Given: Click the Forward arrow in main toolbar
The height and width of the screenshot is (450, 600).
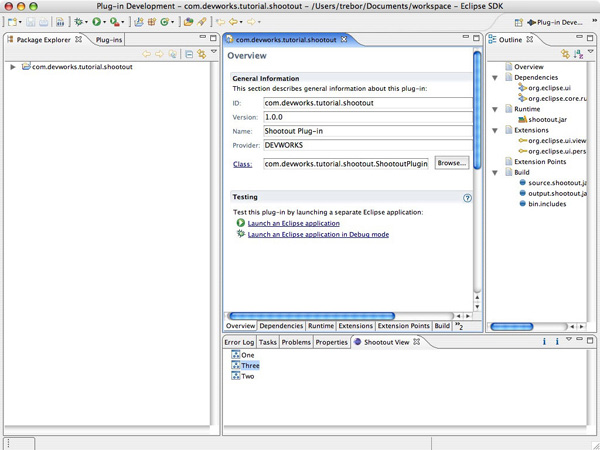Looking at the screenshot, I should [251, 22].
